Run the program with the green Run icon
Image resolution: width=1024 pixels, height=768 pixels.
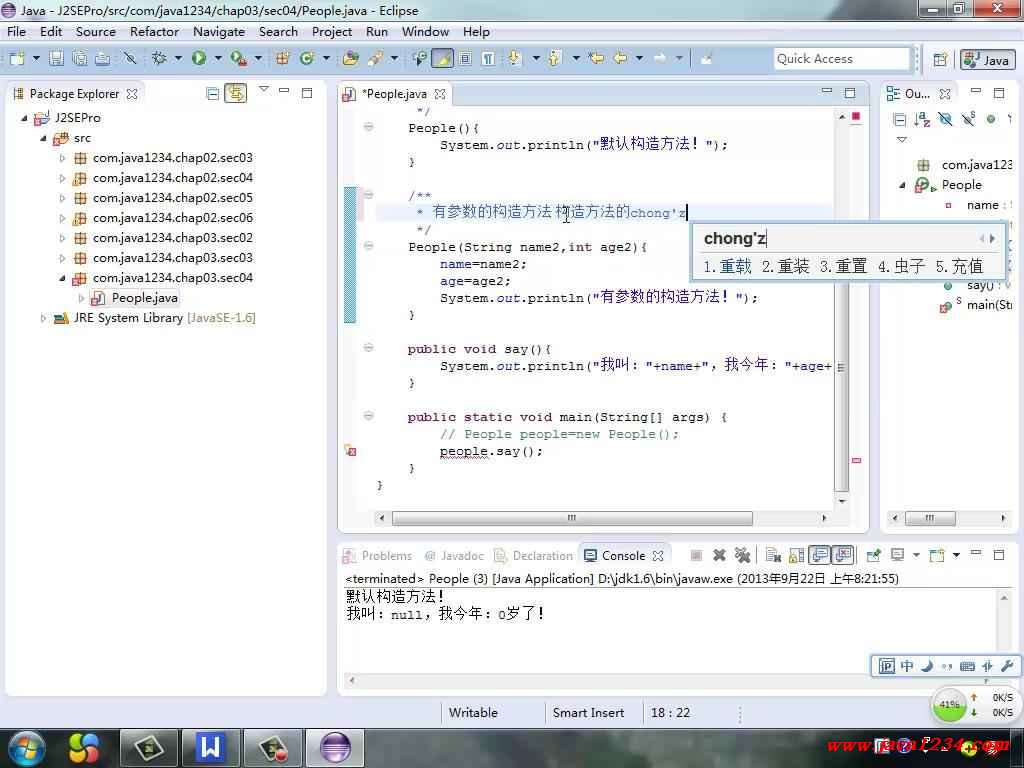point(199,59)
